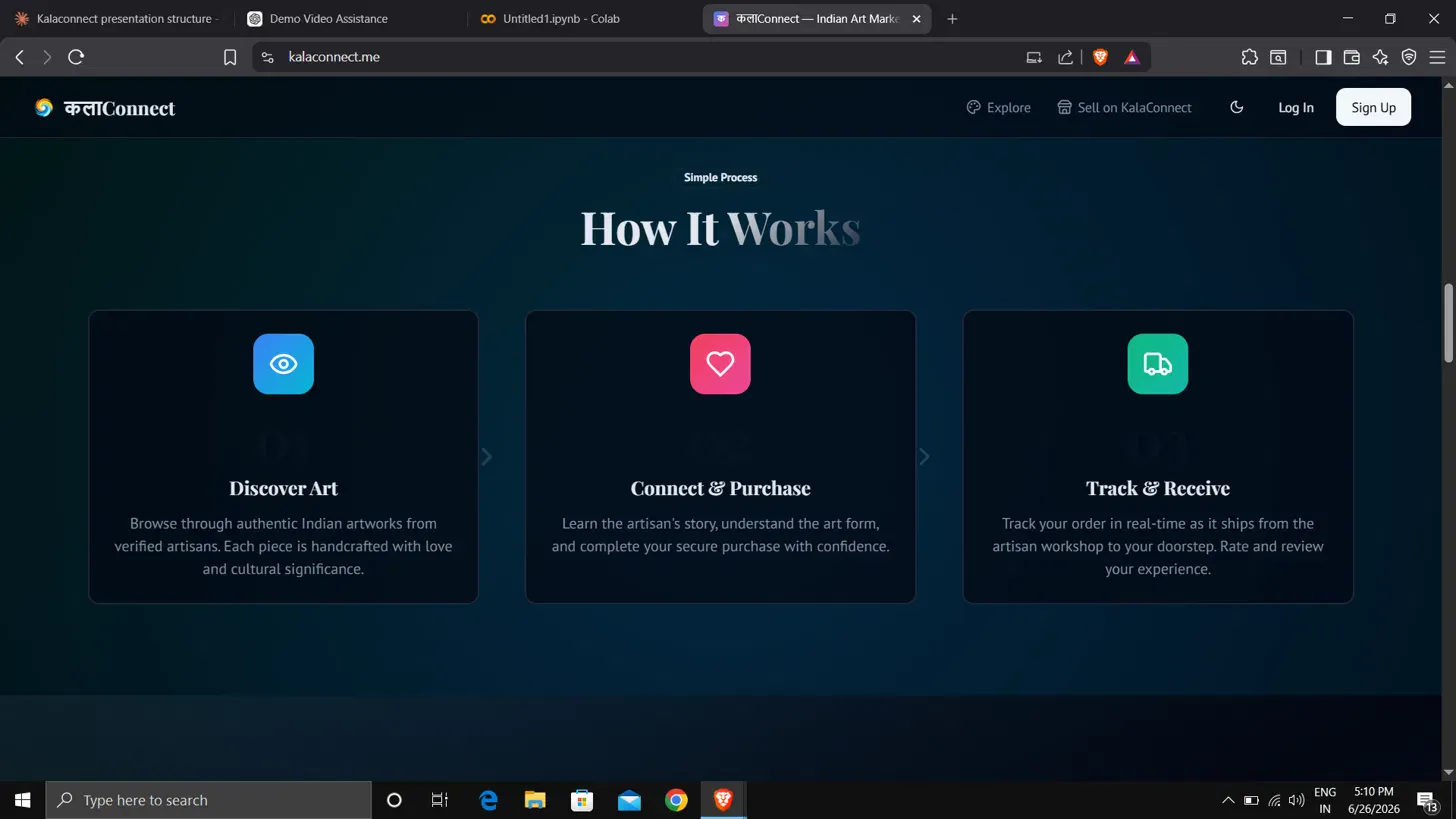Open the Windows Start menu
The width and height of the screenshot is (1456, 819).
click(23, 800)
